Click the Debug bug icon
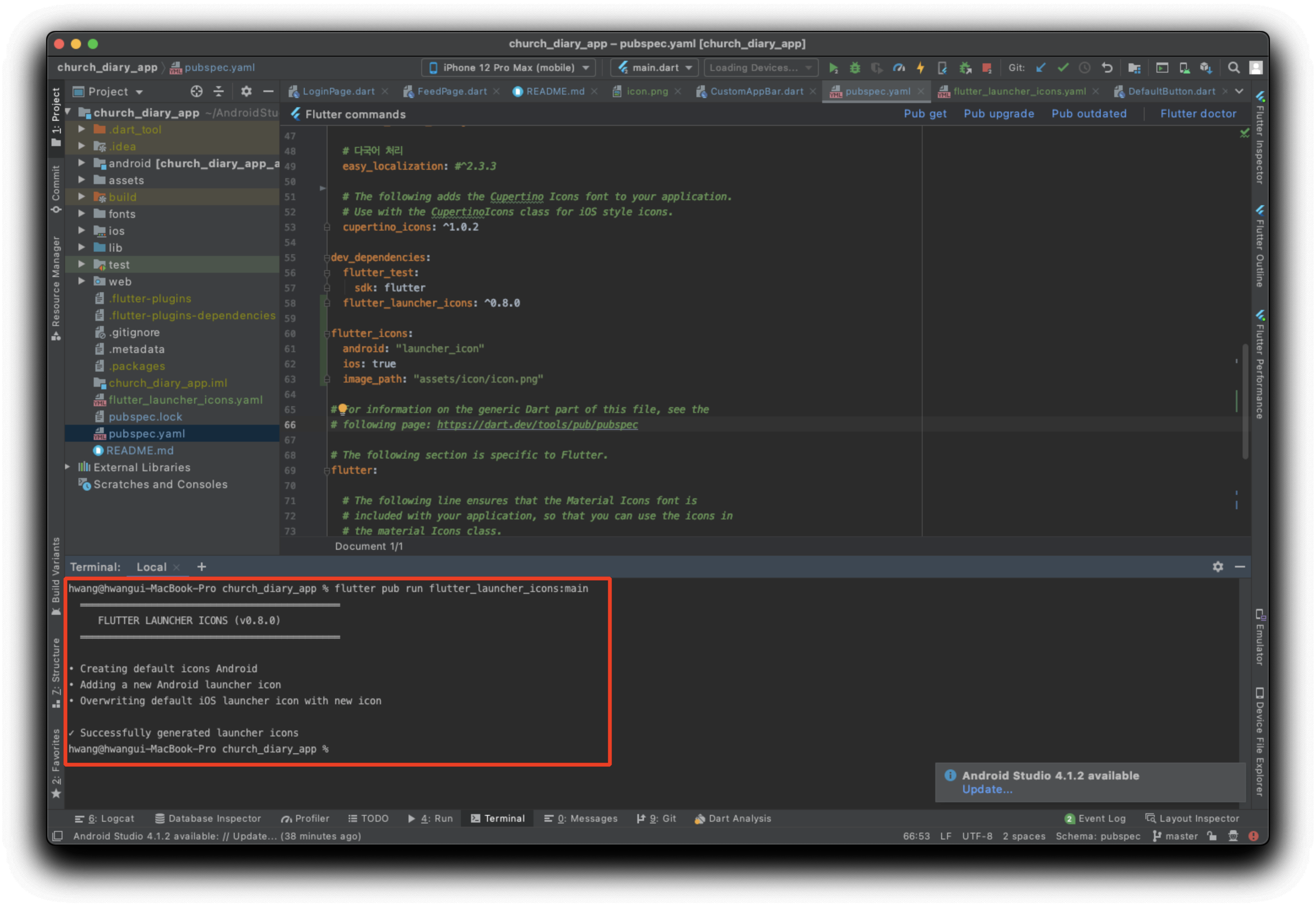Screen dimensions: 1316x907 [x=855, y=68]
